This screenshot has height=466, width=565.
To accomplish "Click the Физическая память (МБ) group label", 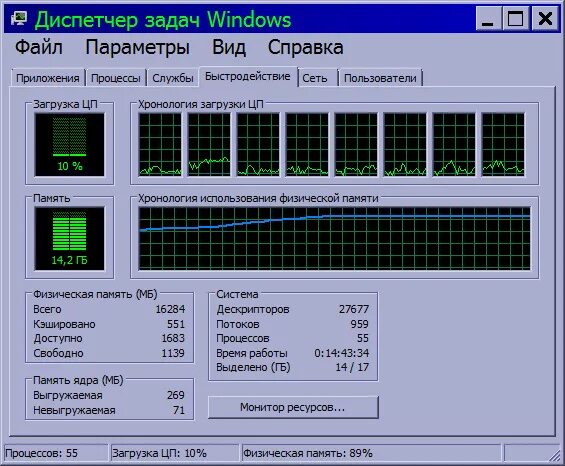I will (95, 294).
